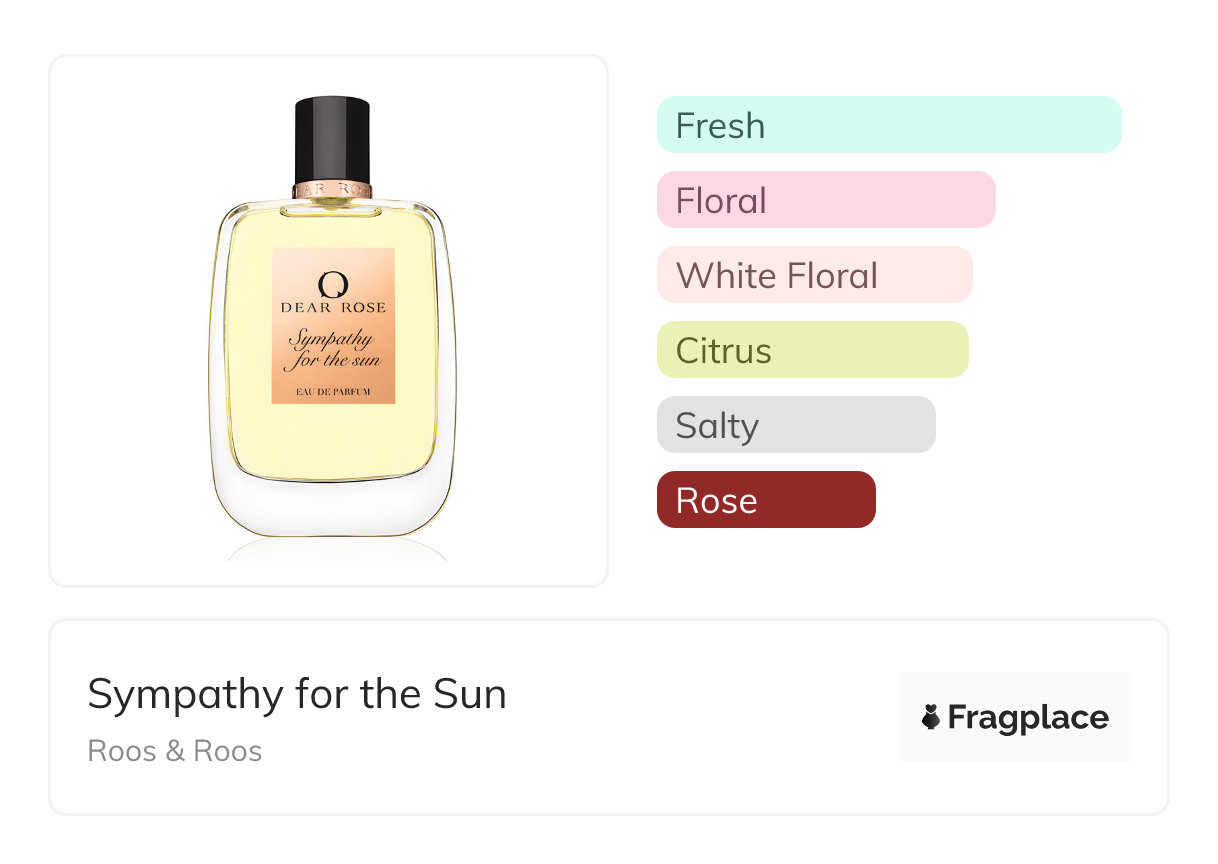The image size is (1218, 864).
Task: Click the black perfume bottle cap
Action: tap(333, 138)
